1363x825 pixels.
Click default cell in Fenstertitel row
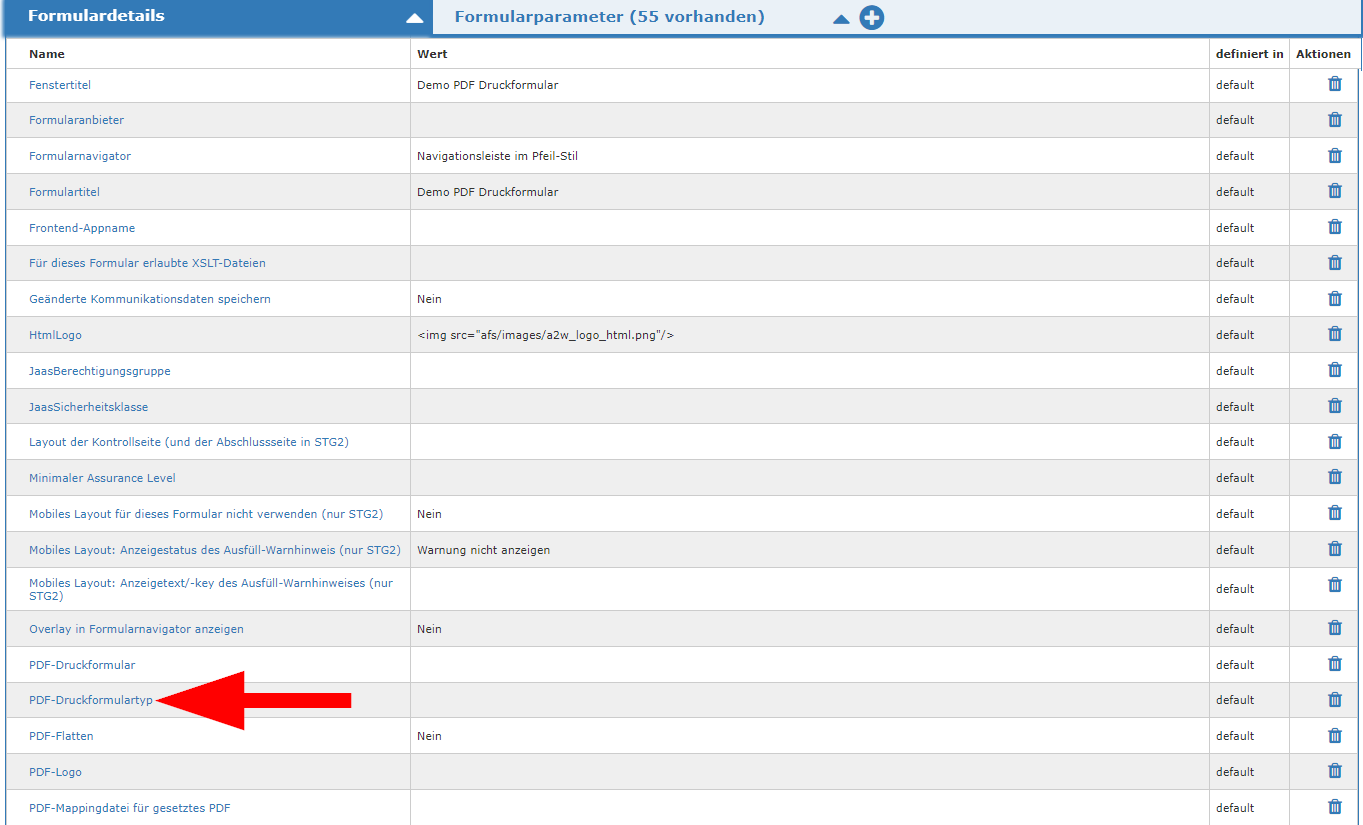pos(1235,85)
